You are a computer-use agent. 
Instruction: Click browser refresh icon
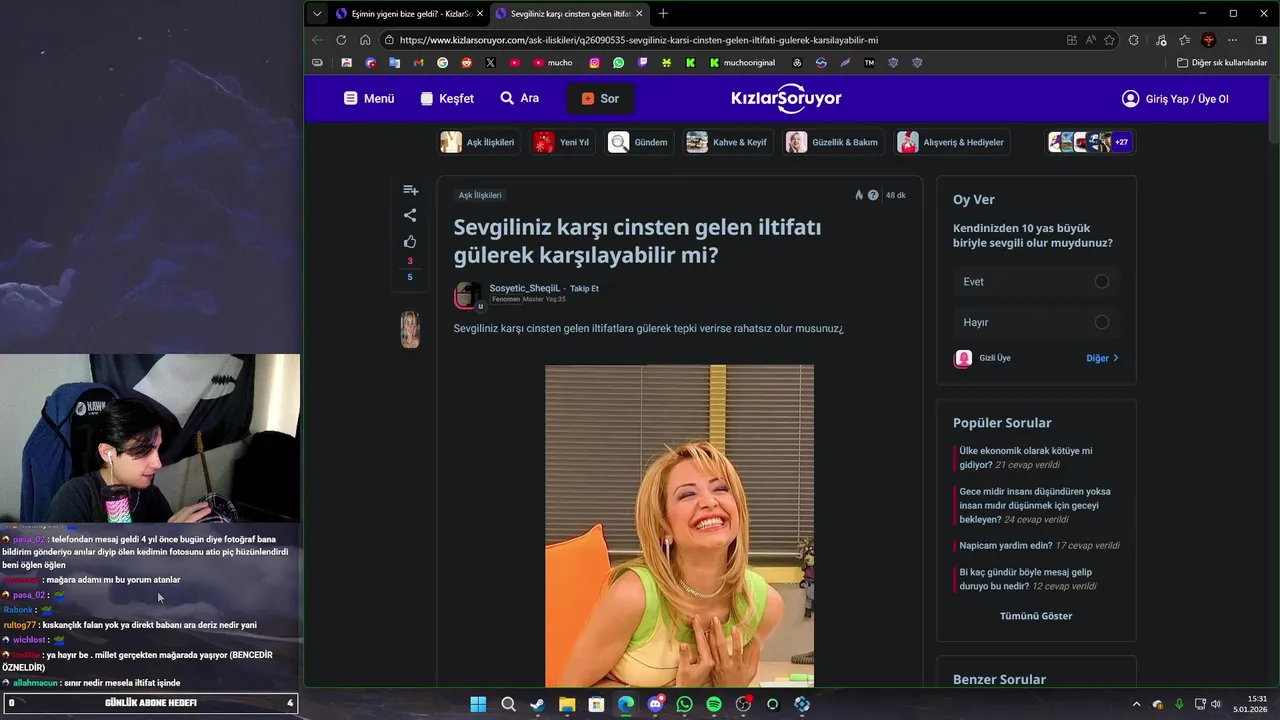[341, 40]
